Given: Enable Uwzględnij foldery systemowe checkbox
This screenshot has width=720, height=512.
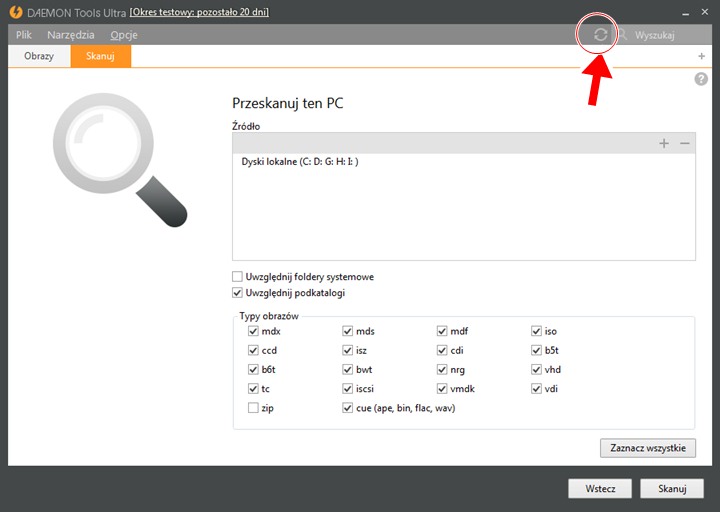Looking at the screenshot, I should pos(237,277).
